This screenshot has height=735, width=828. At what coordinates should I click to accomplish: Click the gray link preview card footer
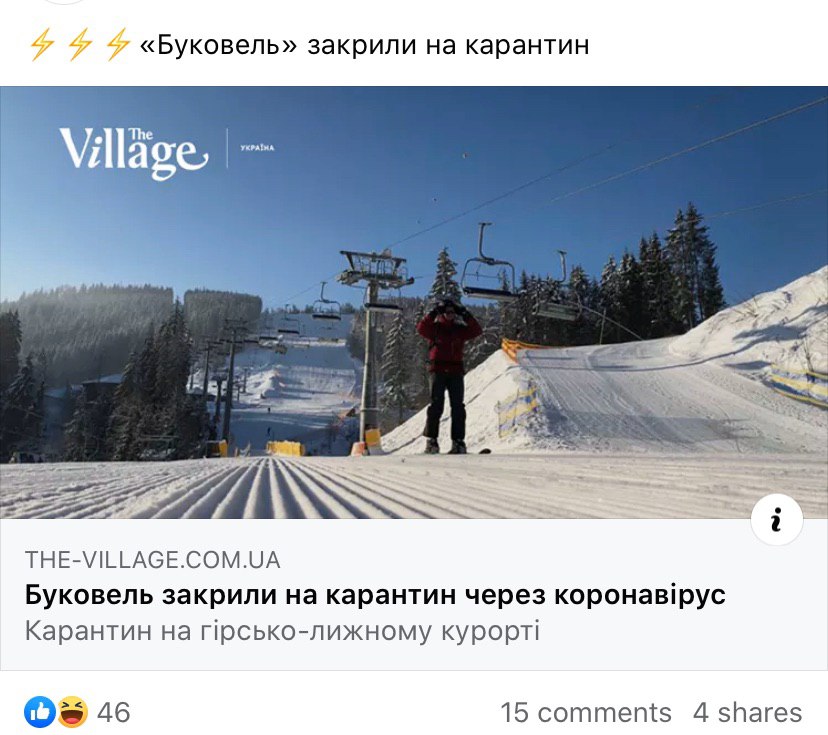pos(414,595)
